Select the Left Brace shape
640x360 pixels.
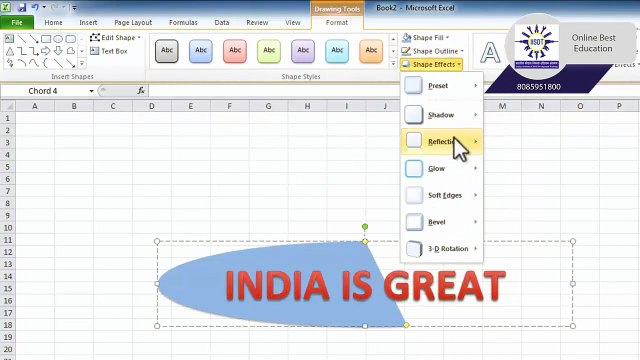click(x=46, y=63)
